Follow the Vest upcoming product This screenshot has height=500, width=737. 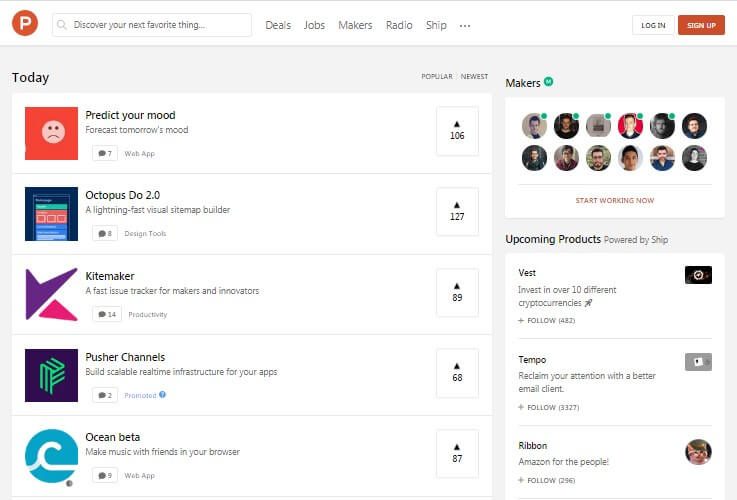pos(546,320)
